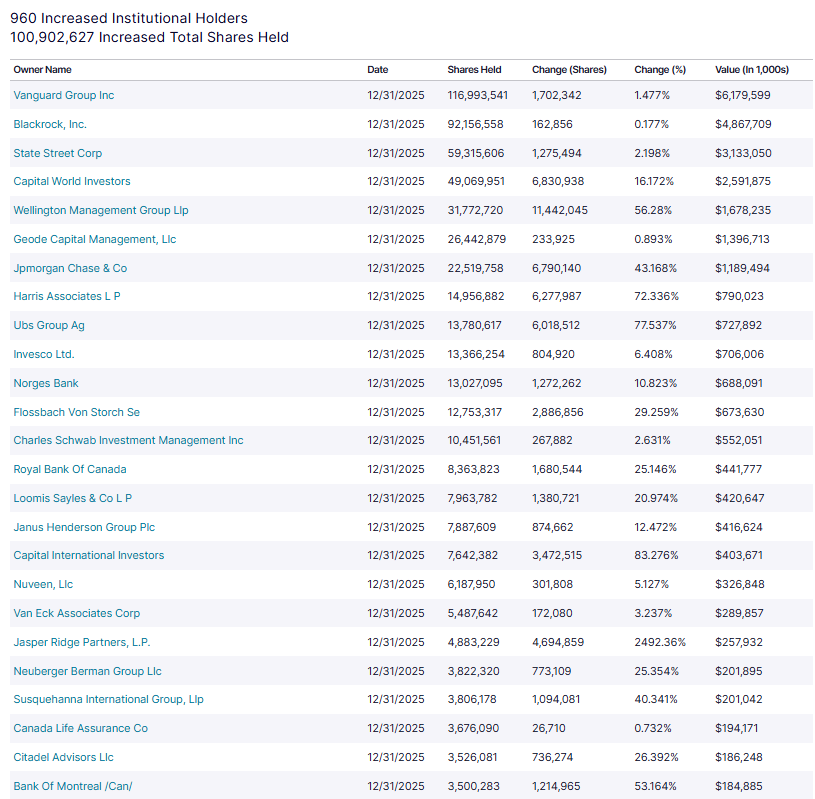Open Invesco Ltd. link
Image resolution: width=815 pixels, height=799 pixels.
[x=44, y=355]
